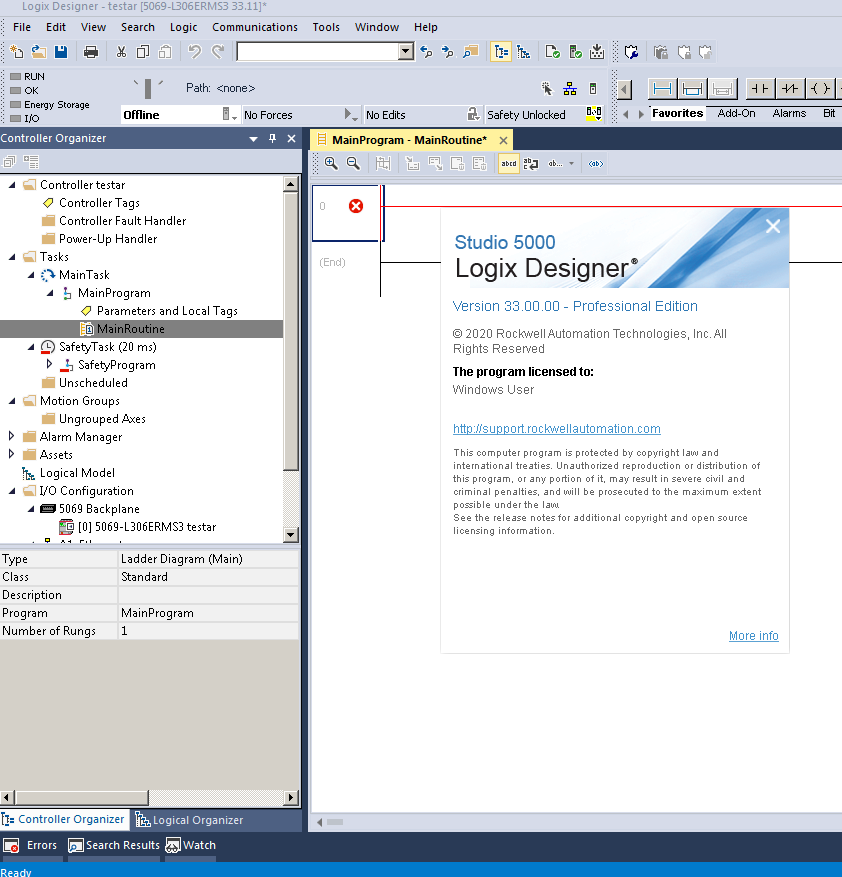842x877 pixels.
Task: Insert an Output Energize coil instruction
Action: click(820, 88)
